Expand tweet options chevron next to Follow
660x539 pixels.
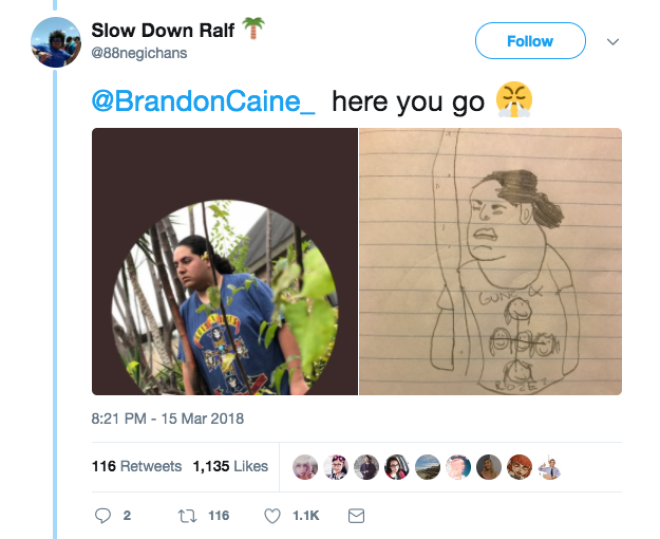(x=613, y=42)
